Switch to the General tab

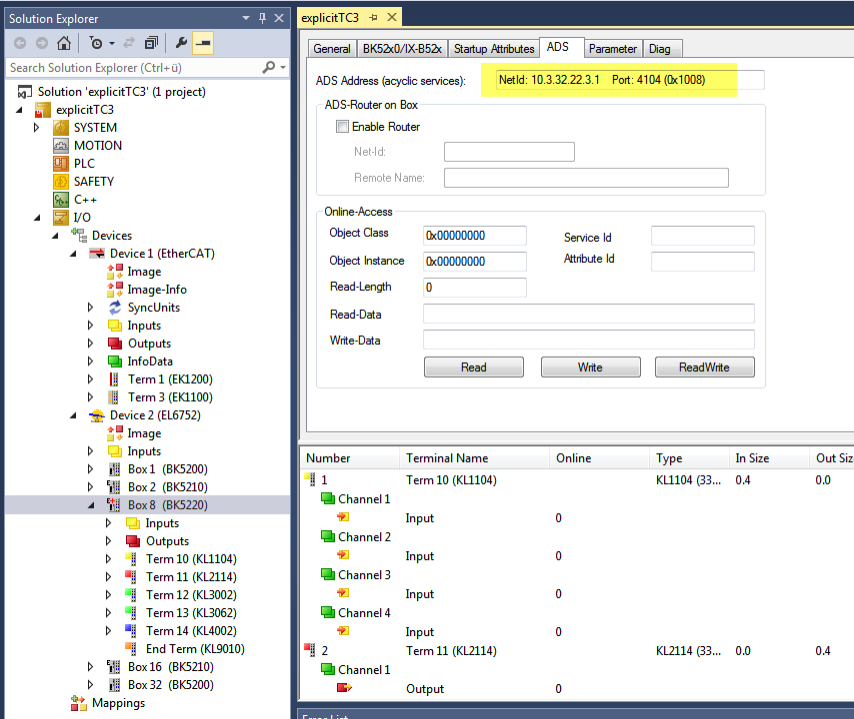332,49
